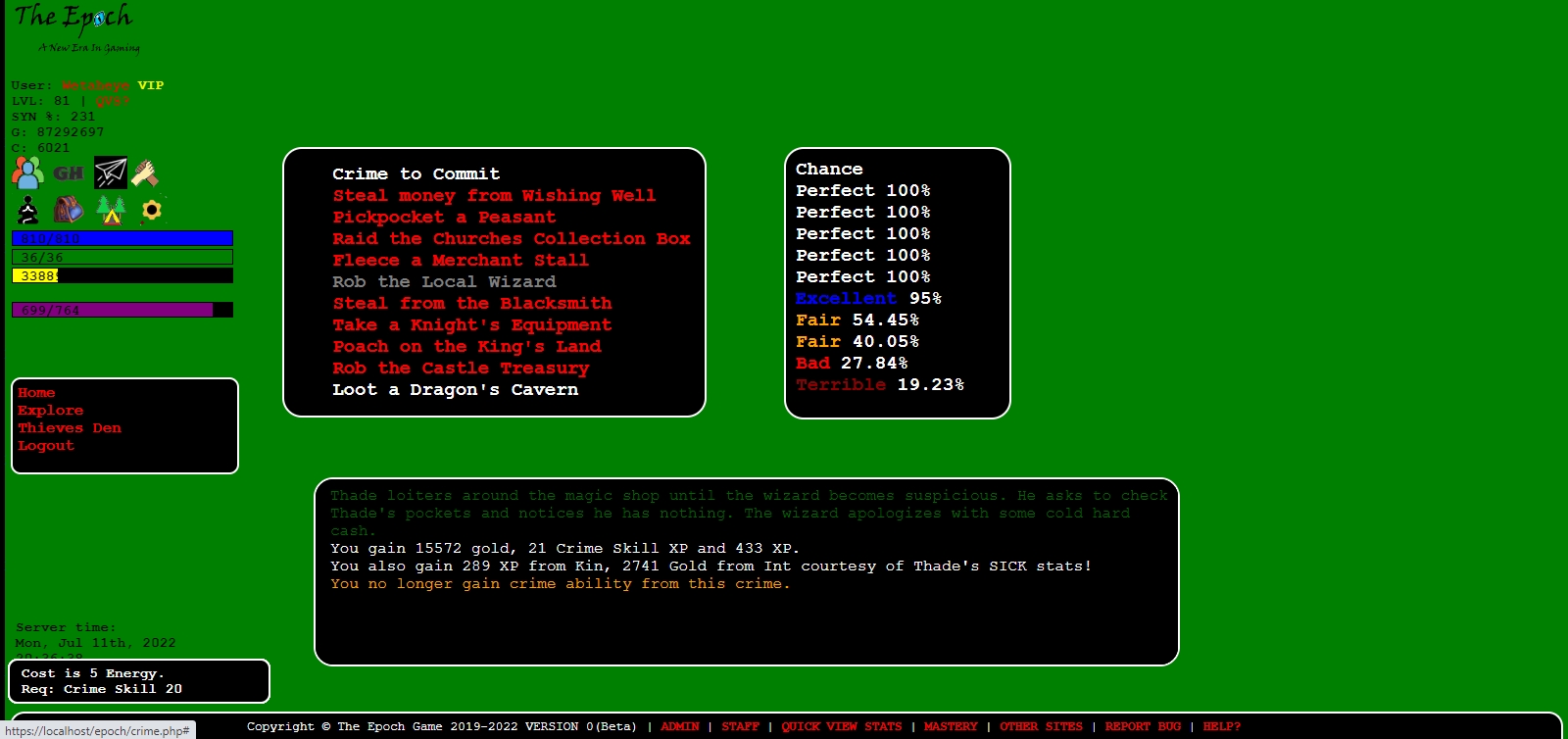Image resolution: width=1568 pixels, height=739 pixels.
Task: Click the yellow gear settings icon
Action: [151, 210]
